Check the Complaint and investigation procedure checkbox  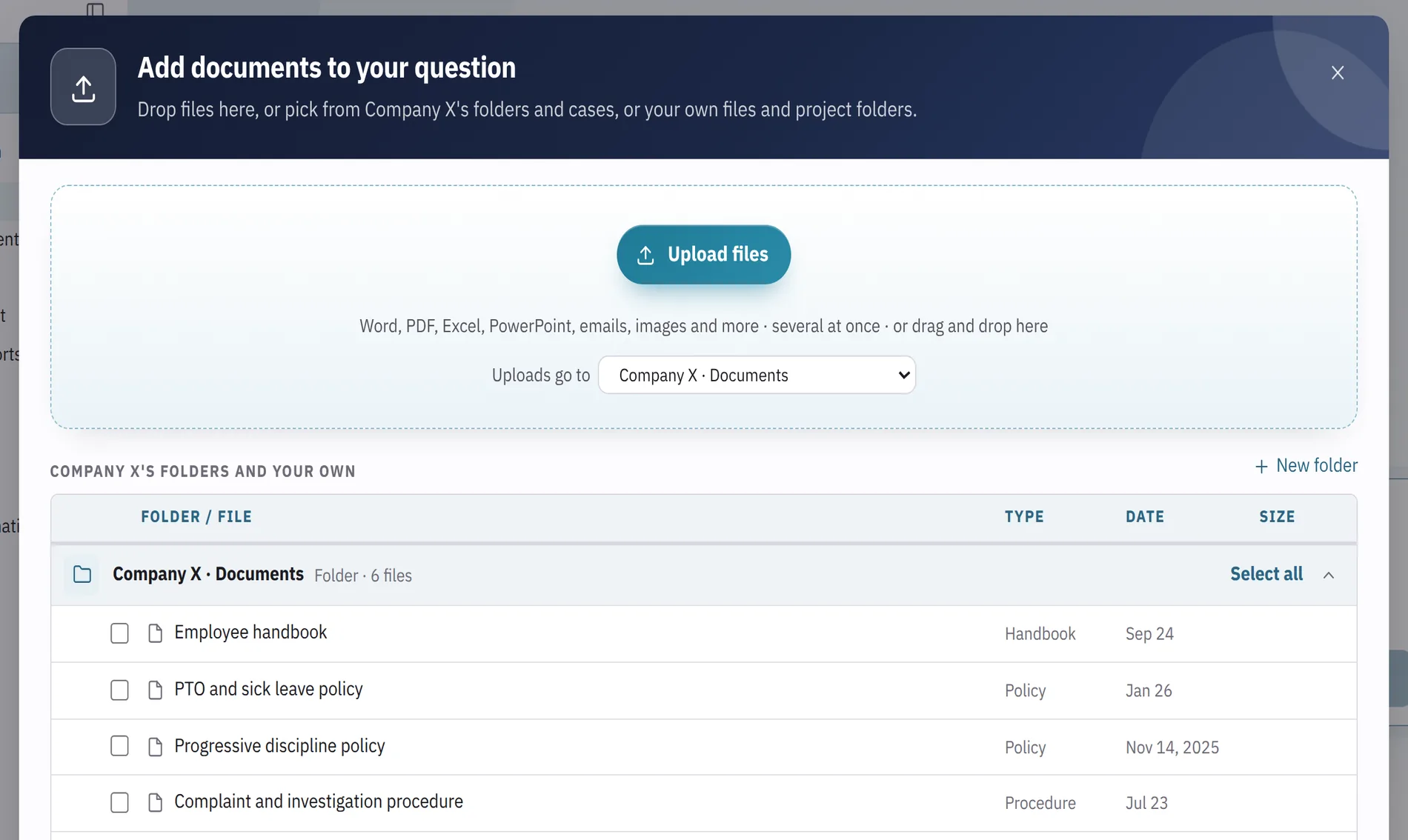pyautogui.click(x=119, y=802)
